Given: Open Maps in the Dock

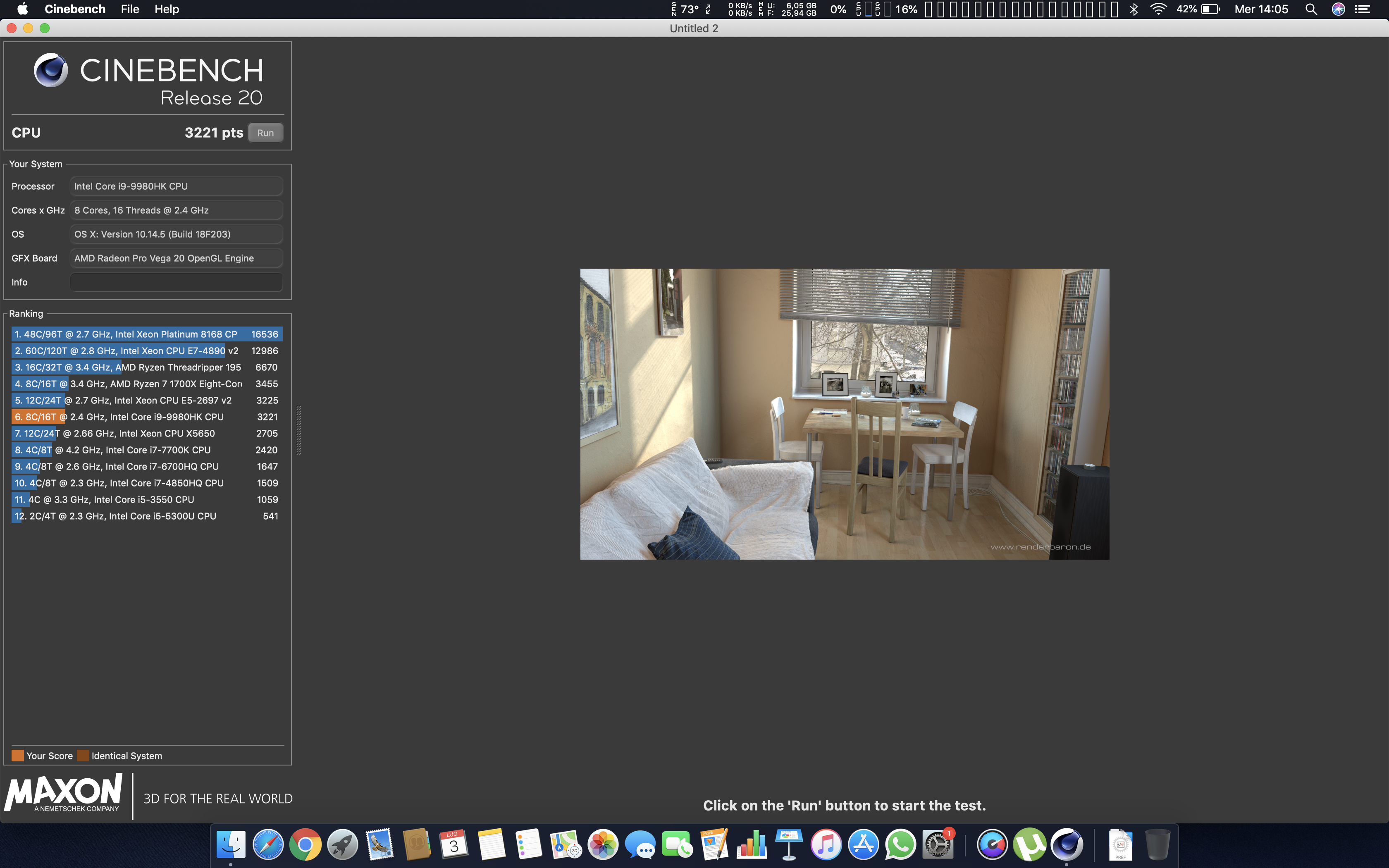Looking at the screenshot, I should click(566, 844).
